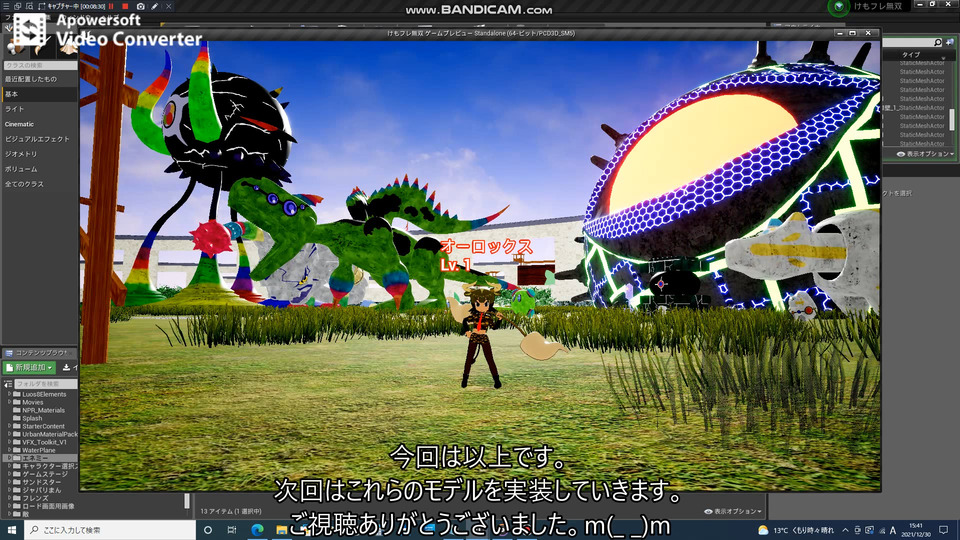Viewport: 960px width, 540px height.
Task: Take a screenshot with the Bandicam camera icon
Action: click(140, 6)
